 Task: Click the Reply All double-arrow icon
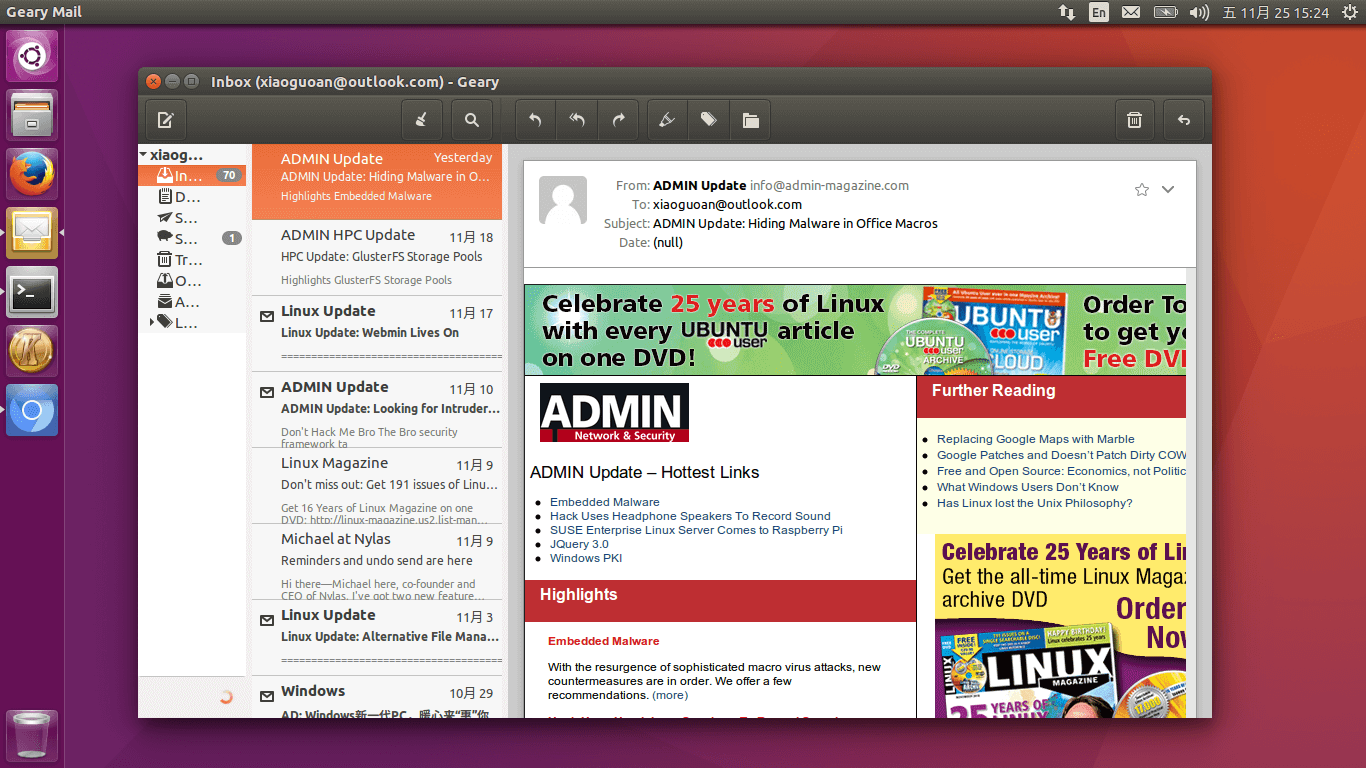coord(577,120)
